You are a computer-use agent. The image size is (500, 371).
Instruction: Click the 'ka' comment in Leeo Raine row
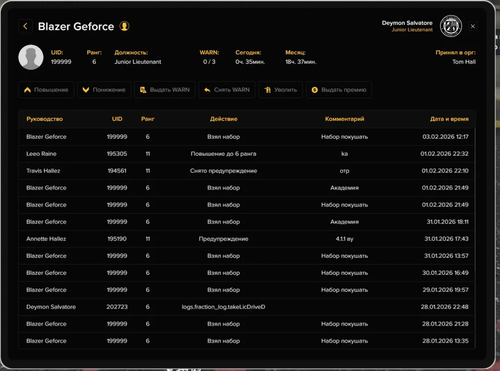[x=345, y=154]
